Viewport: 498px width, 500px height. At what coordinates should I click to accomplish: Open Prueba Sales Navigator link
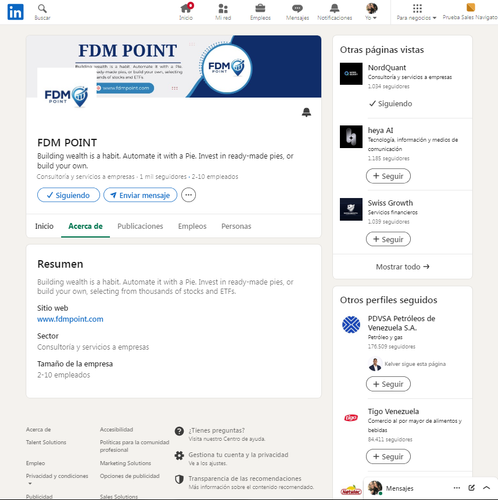tap(470, 12)
